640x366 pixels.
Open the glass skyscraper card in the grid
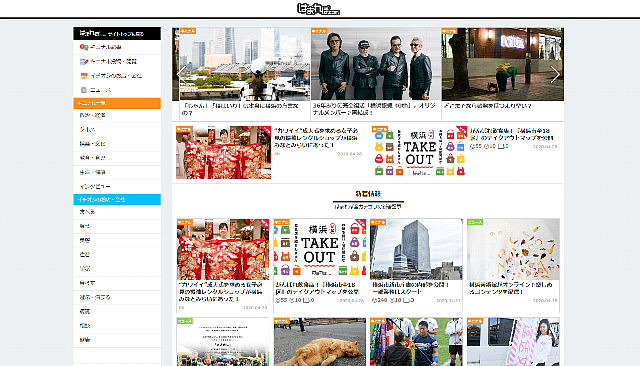point(416,249)
